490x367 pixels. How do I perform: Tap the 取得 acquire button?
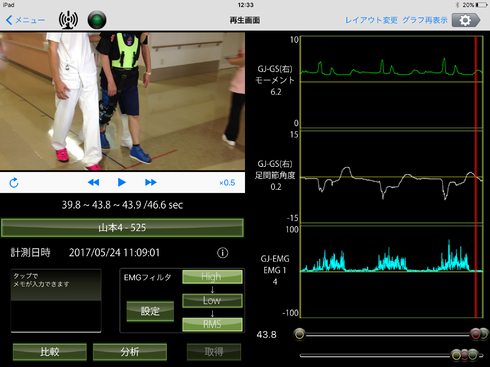pyautogui.click(x=214, y=352)
